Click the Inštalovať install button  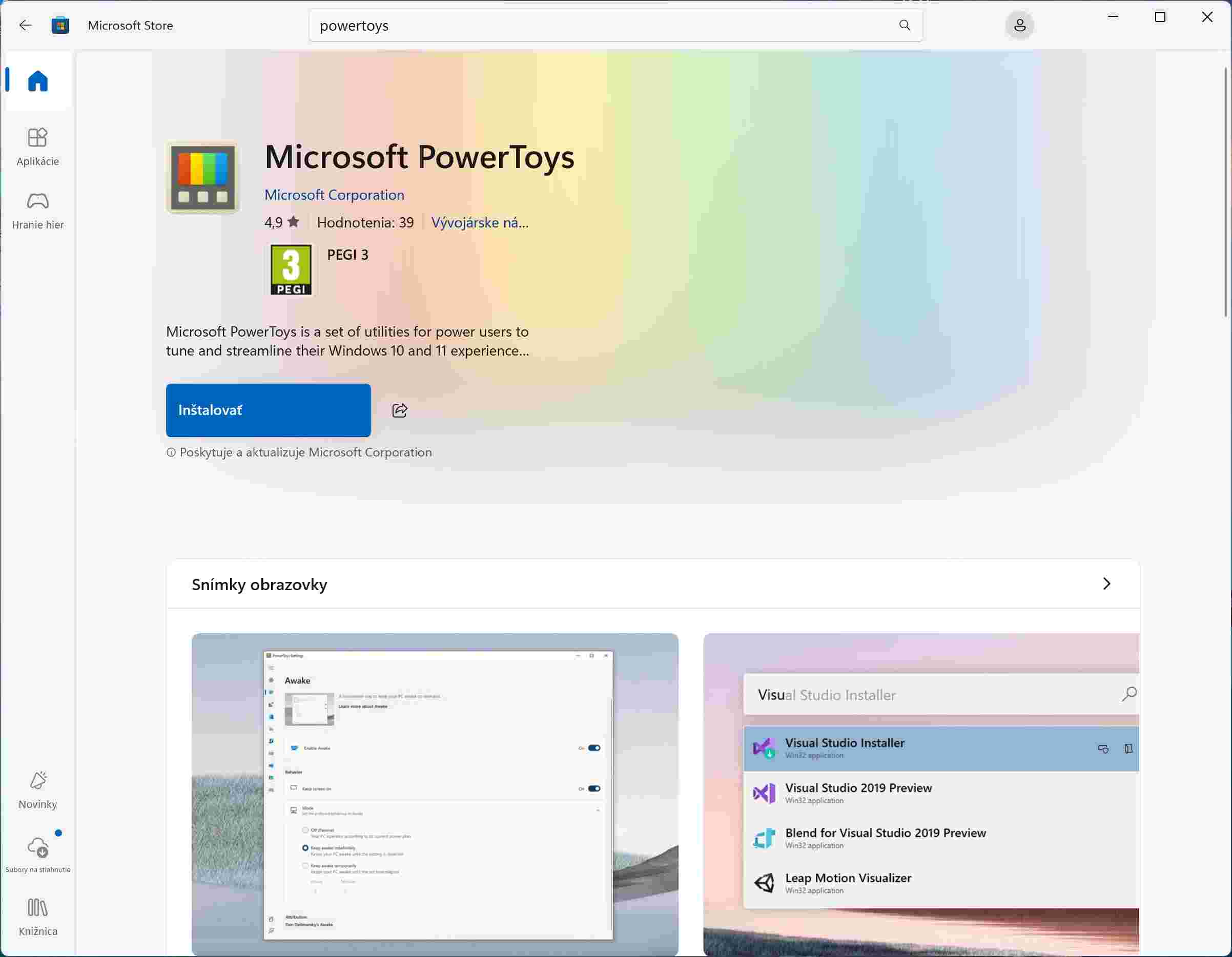pyautogui.click(x=268, y=410)
